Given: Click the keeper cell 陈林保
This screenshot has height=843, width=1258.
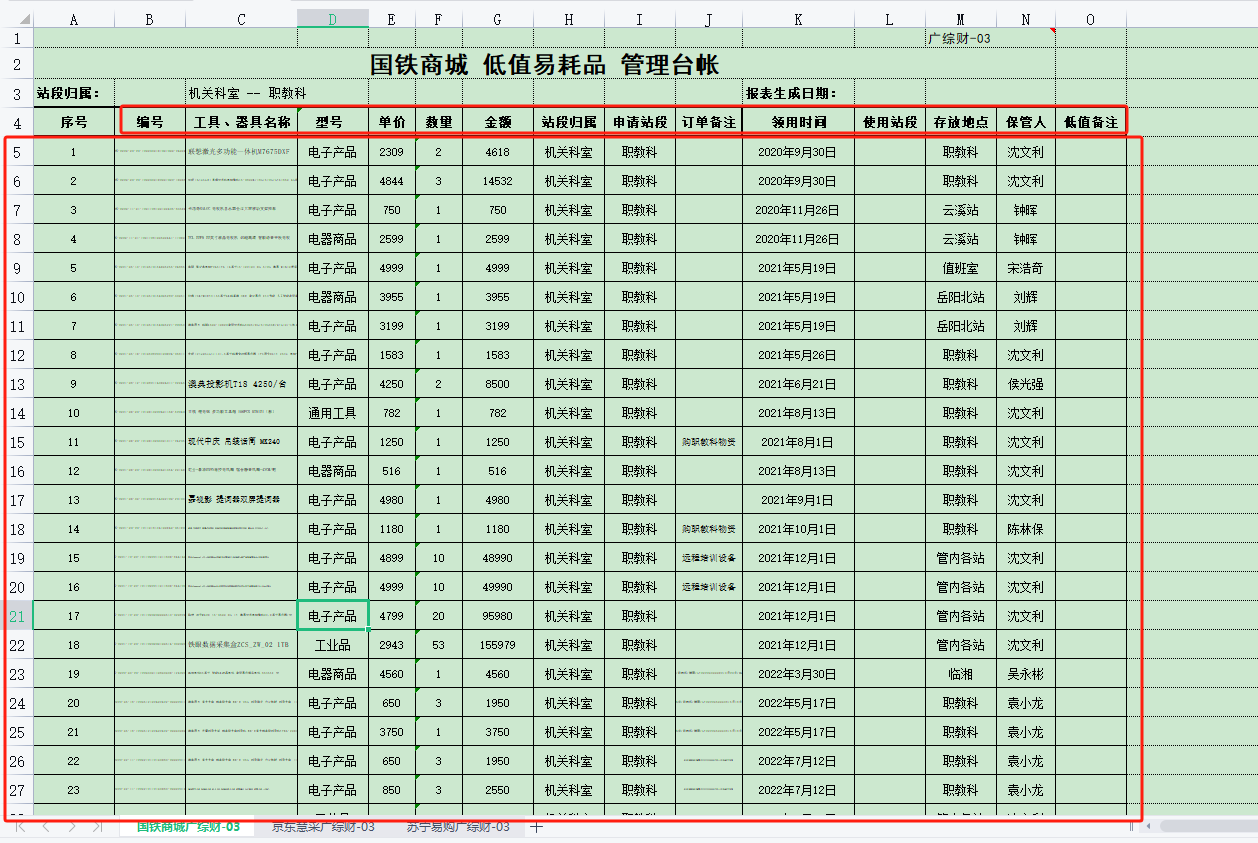Looking at the screenshot, I should (x=1026, y=529).
